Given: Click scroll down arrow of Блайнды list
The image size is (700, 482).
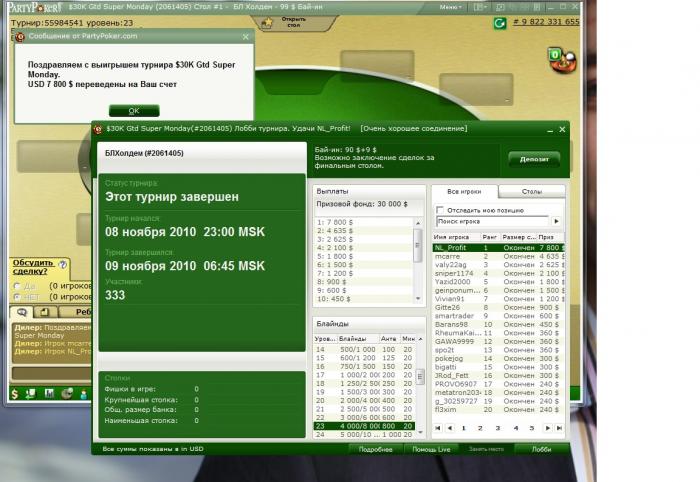Looking at the screenshot, I should (x=420, y=432).
